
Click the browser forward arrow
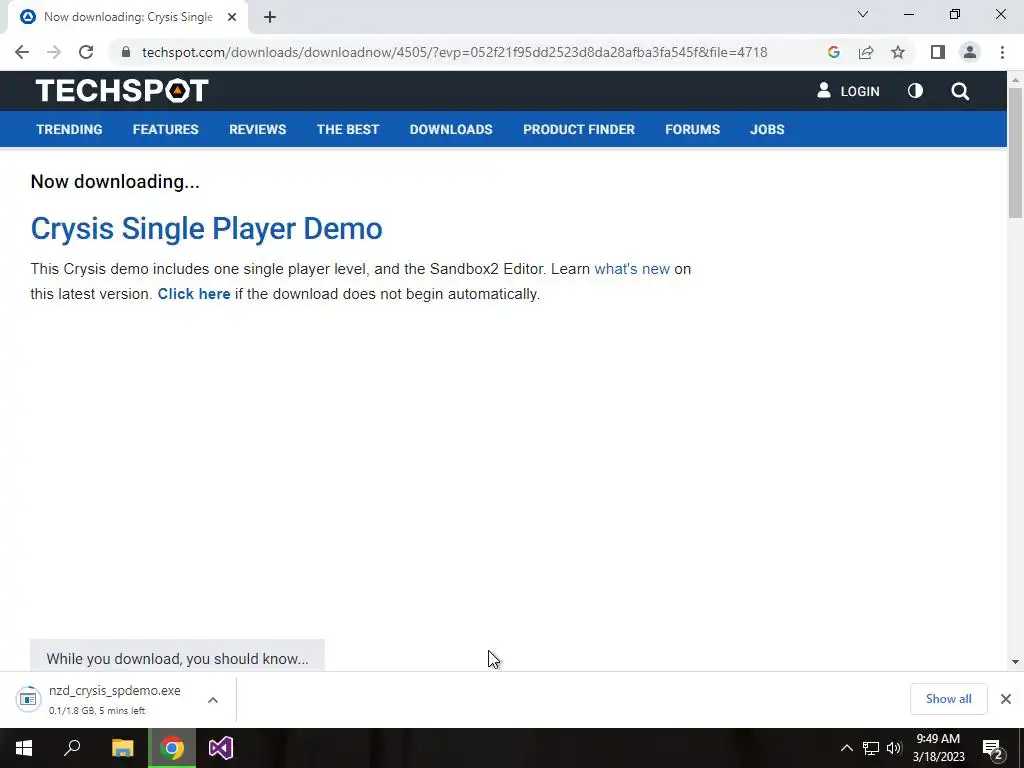[x=54, y=52]
